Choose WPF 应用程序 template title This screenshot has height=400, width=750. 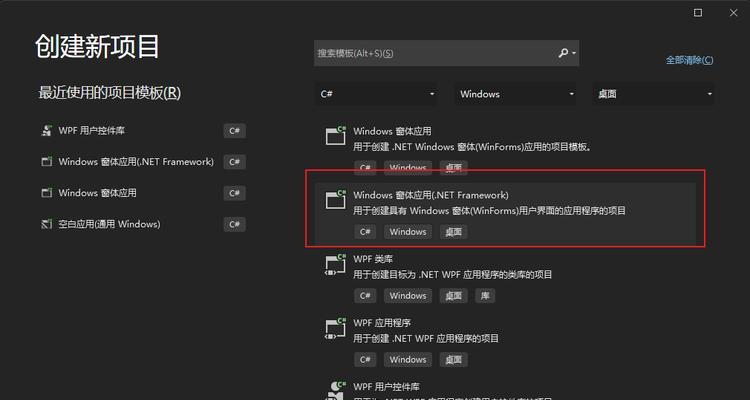tap(382, 323)
